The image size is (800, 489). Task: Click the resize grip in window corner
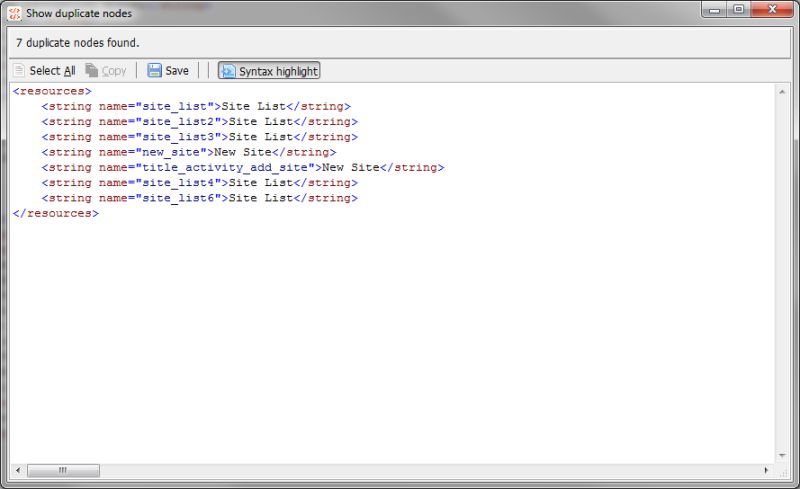click(783, 473)
